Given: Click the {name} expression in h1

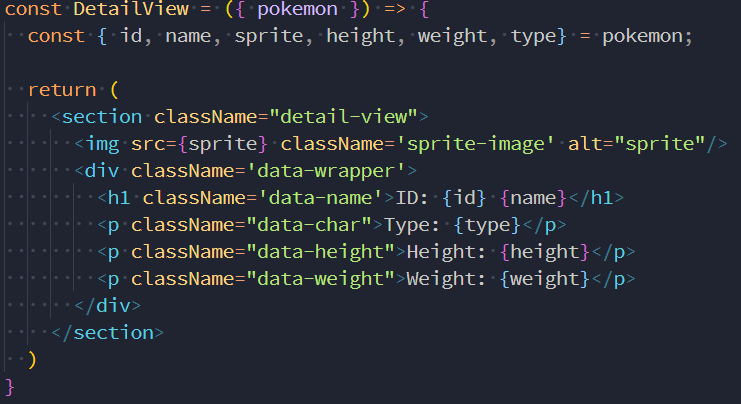Looking at the screenshot, I should click(x=533, y=198).
